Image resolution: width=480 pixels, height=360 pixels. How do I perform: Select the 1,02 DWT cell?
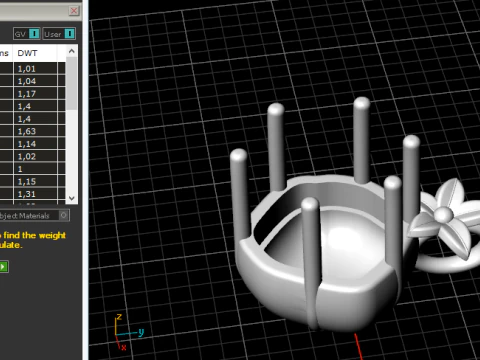pos(35,156)
